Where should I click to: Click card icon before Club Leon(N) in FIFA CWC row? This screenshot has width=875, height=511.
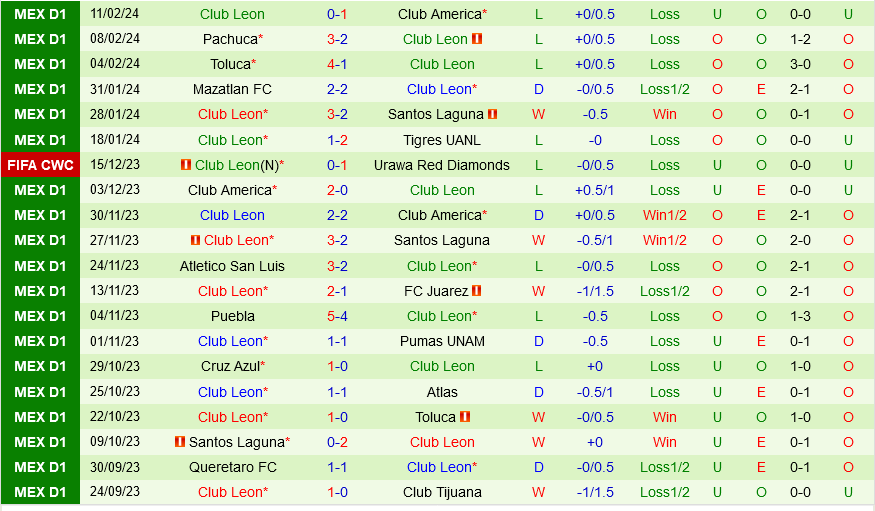[186, 165]
